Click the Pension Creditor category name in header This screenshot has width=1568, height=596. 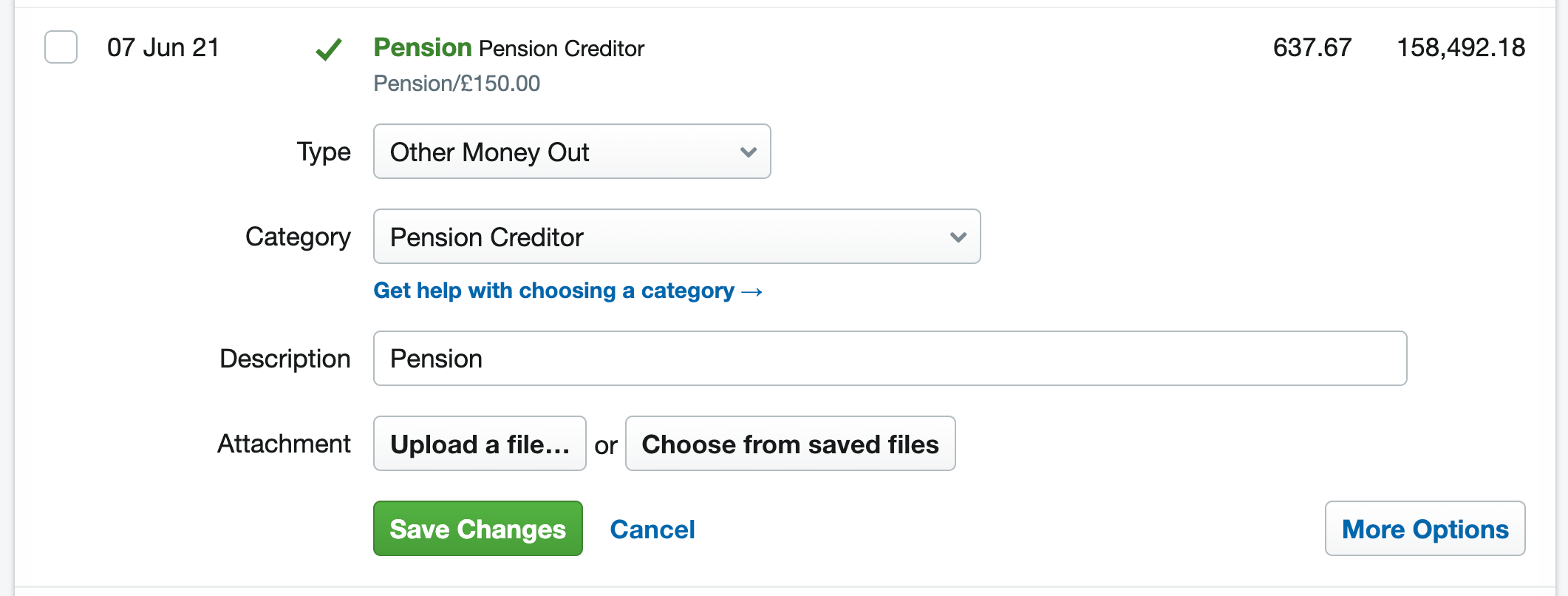562,48
